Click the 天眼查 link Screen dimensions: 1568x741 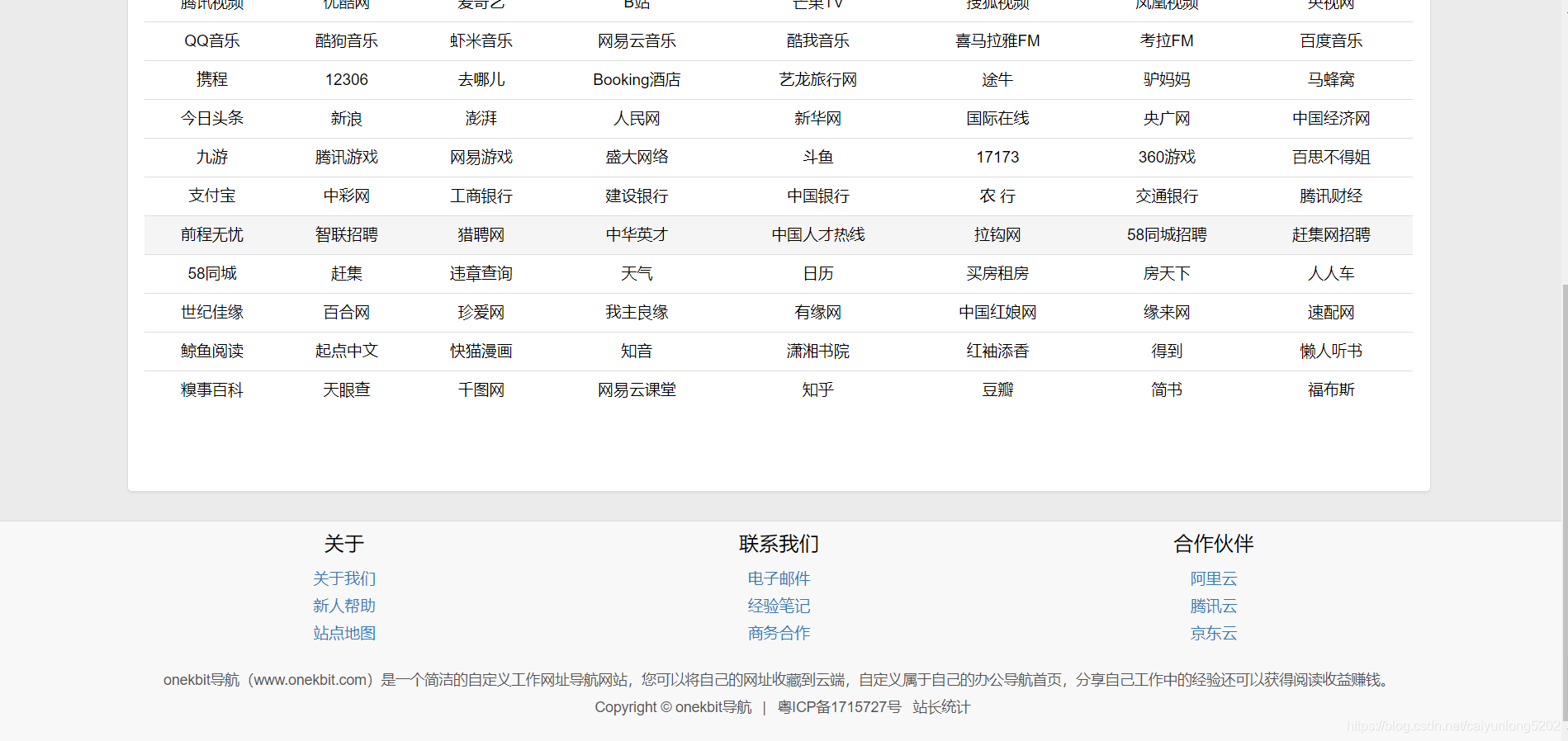[347, 390]
